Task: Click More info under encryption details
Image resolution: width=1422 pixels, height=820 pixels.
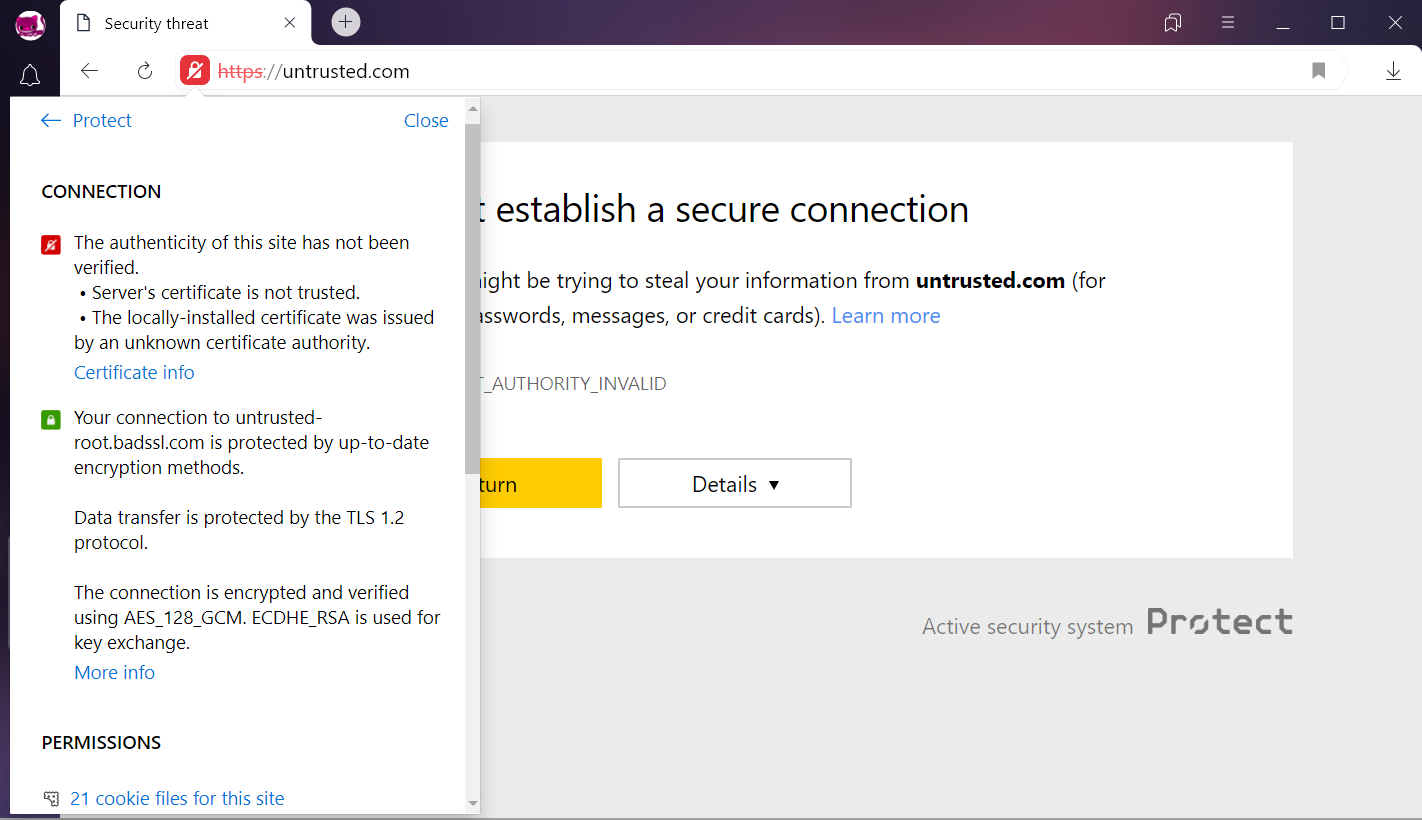Action: 114,672
